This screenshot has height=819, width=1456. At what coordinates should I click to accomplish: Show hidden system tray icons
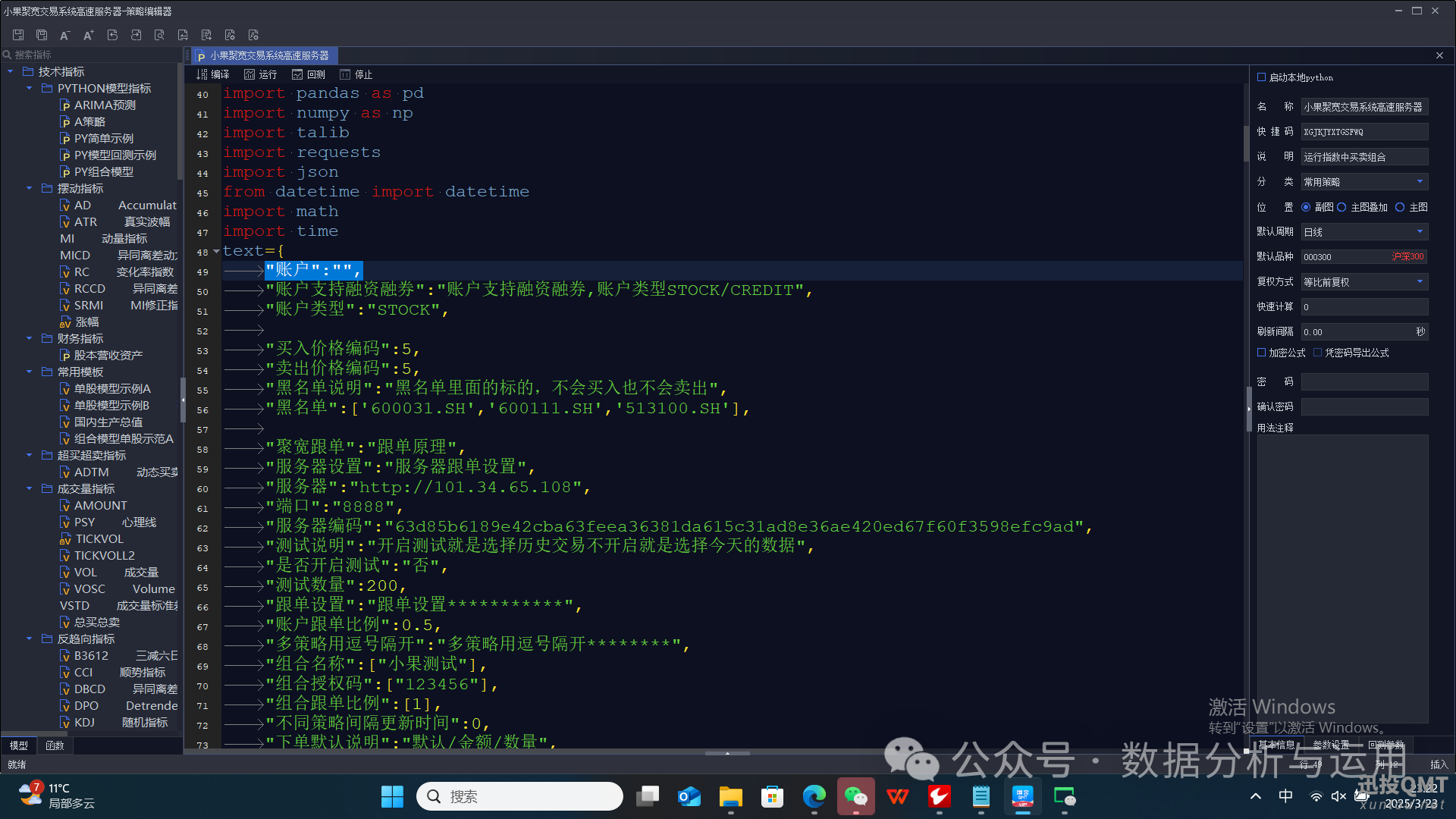(1256, 796)
